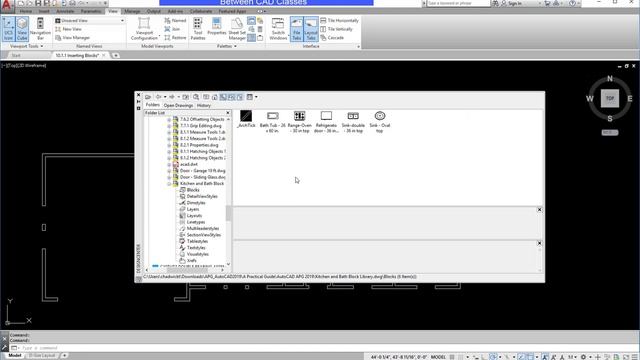
Task: Collapse Kitchen and Bath Block node
Action: point(169,184)
